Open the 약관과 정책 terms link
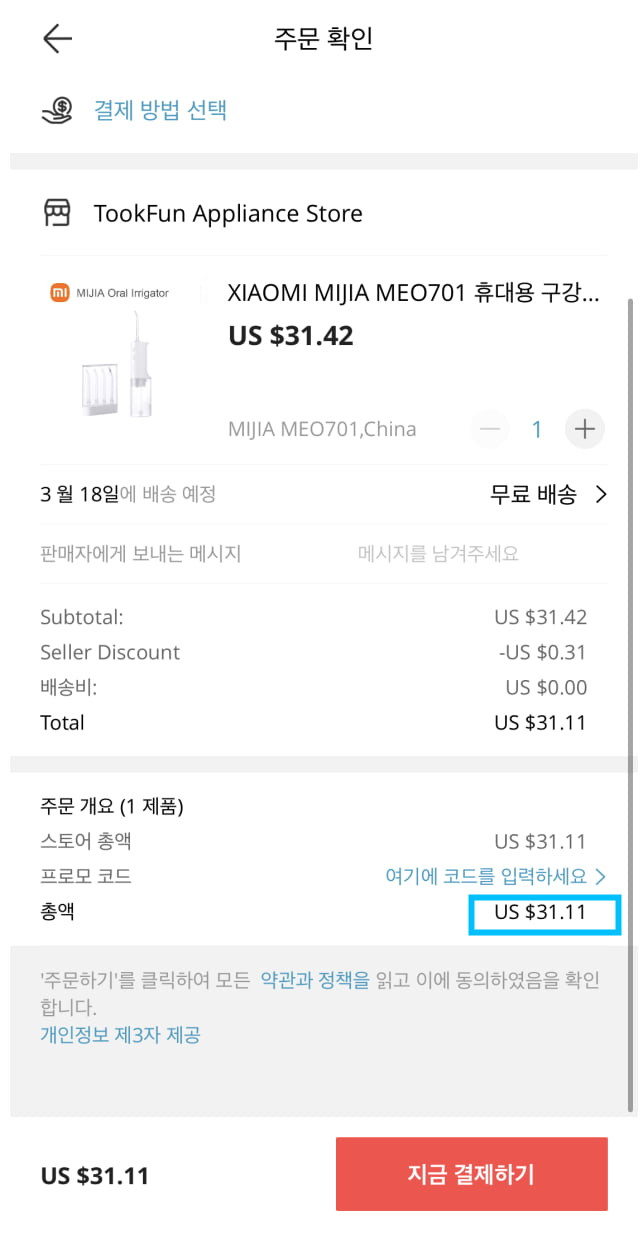This screenshot has width=644, height=1235. 315,980
